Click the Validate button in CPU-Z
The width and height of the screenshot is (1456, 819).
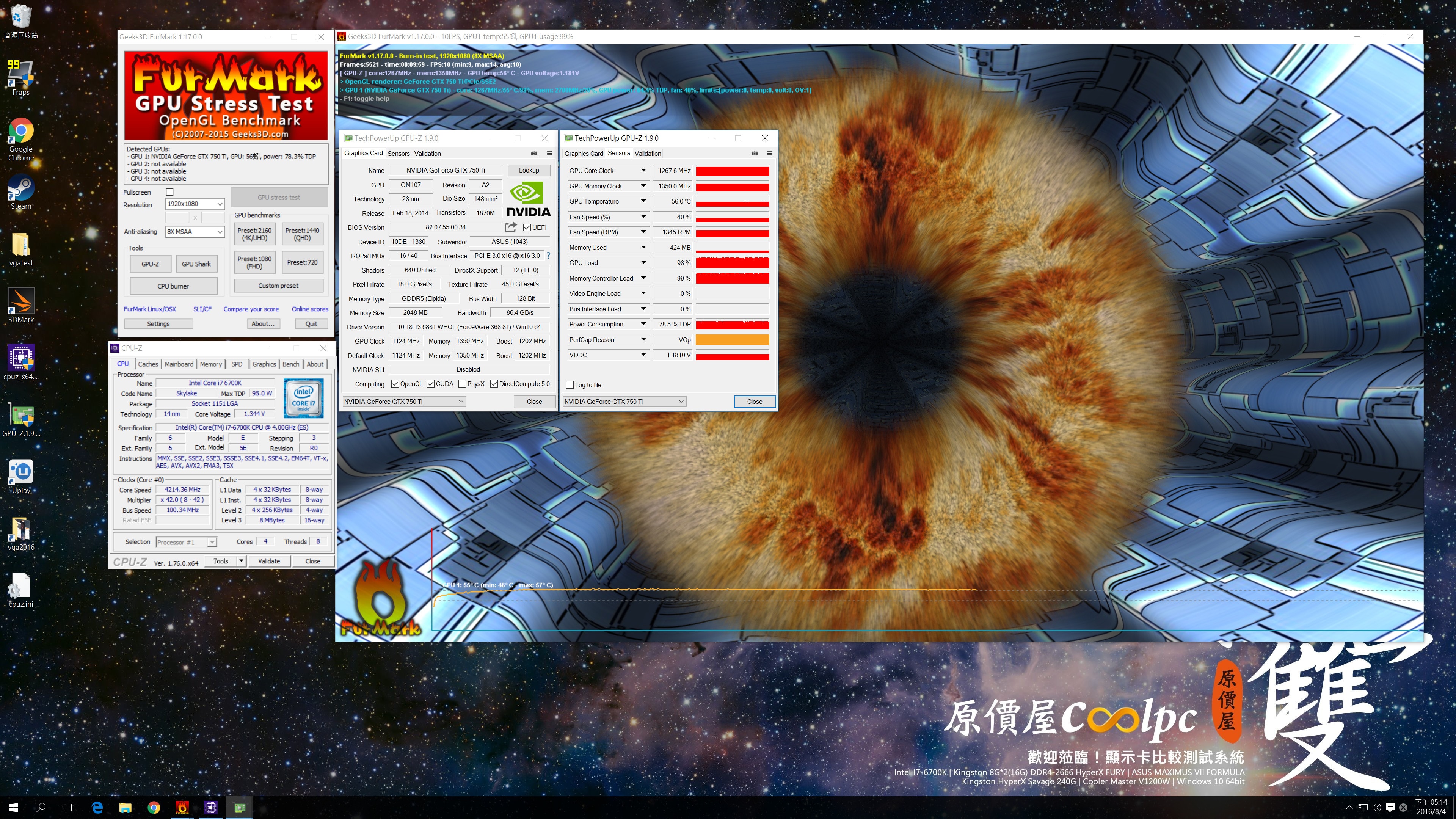[269, 561]
